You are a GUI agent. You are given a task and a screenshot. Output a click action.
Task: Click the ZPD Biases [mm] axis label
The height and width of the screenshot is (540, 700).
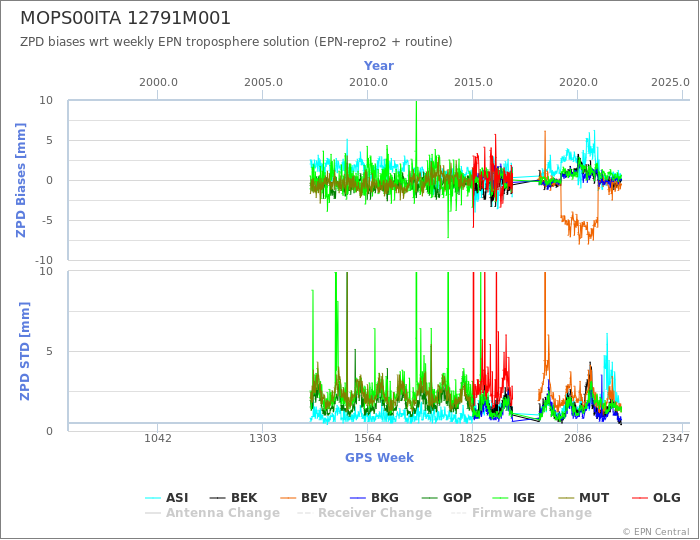tap(21, 180)
